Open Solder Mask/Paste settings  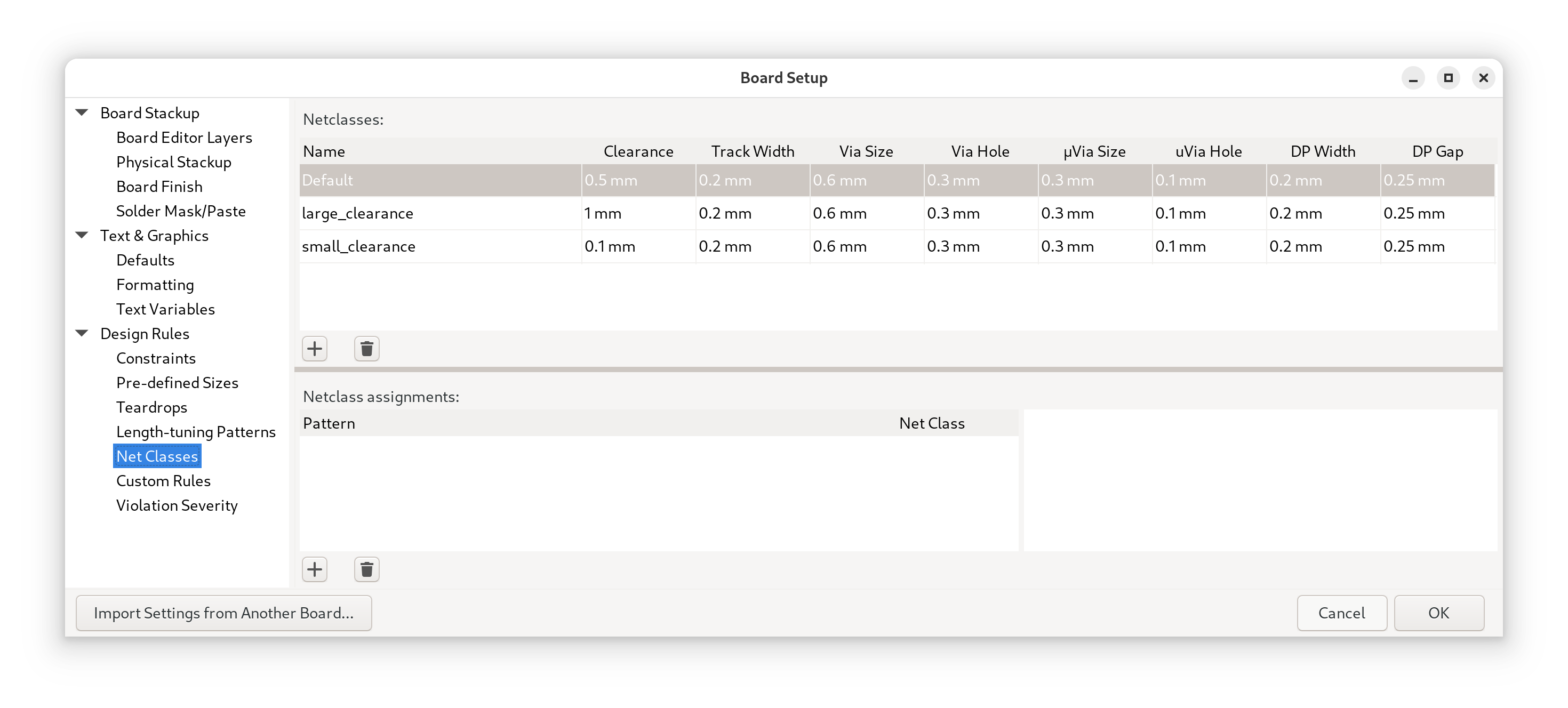pos(181,211)
